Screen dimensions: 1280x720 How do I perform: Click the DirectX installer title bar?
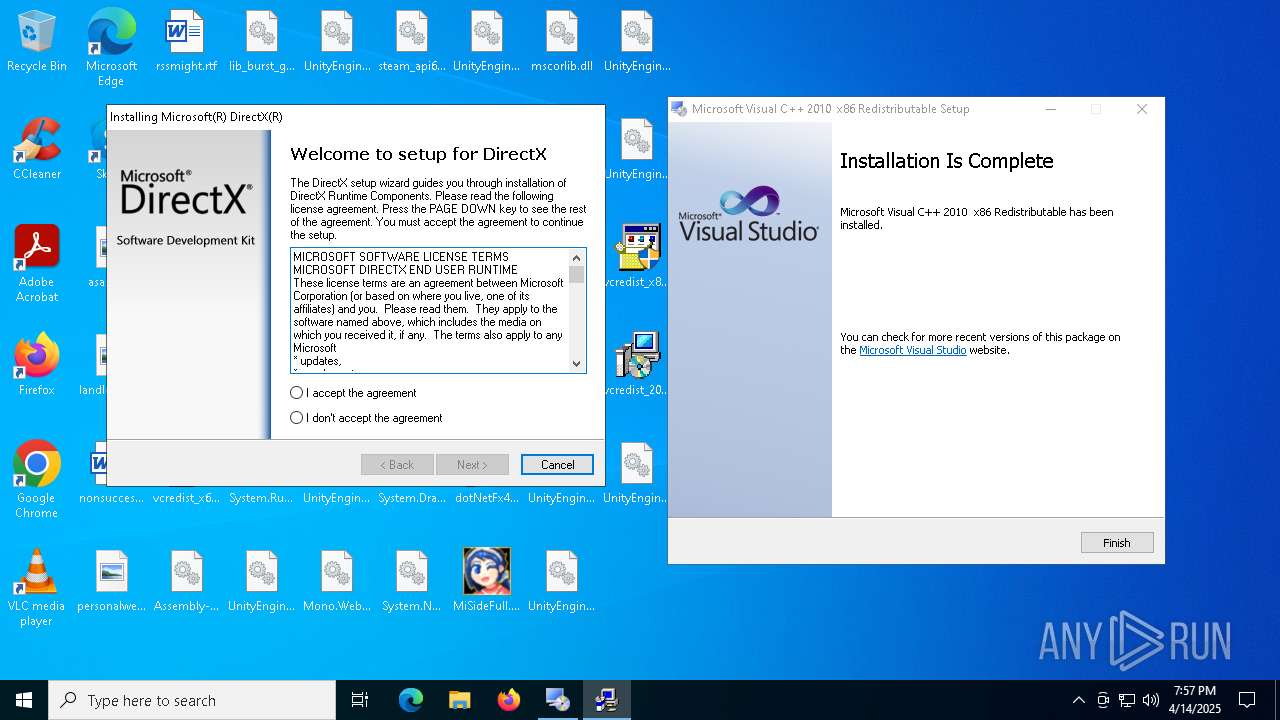356,117
